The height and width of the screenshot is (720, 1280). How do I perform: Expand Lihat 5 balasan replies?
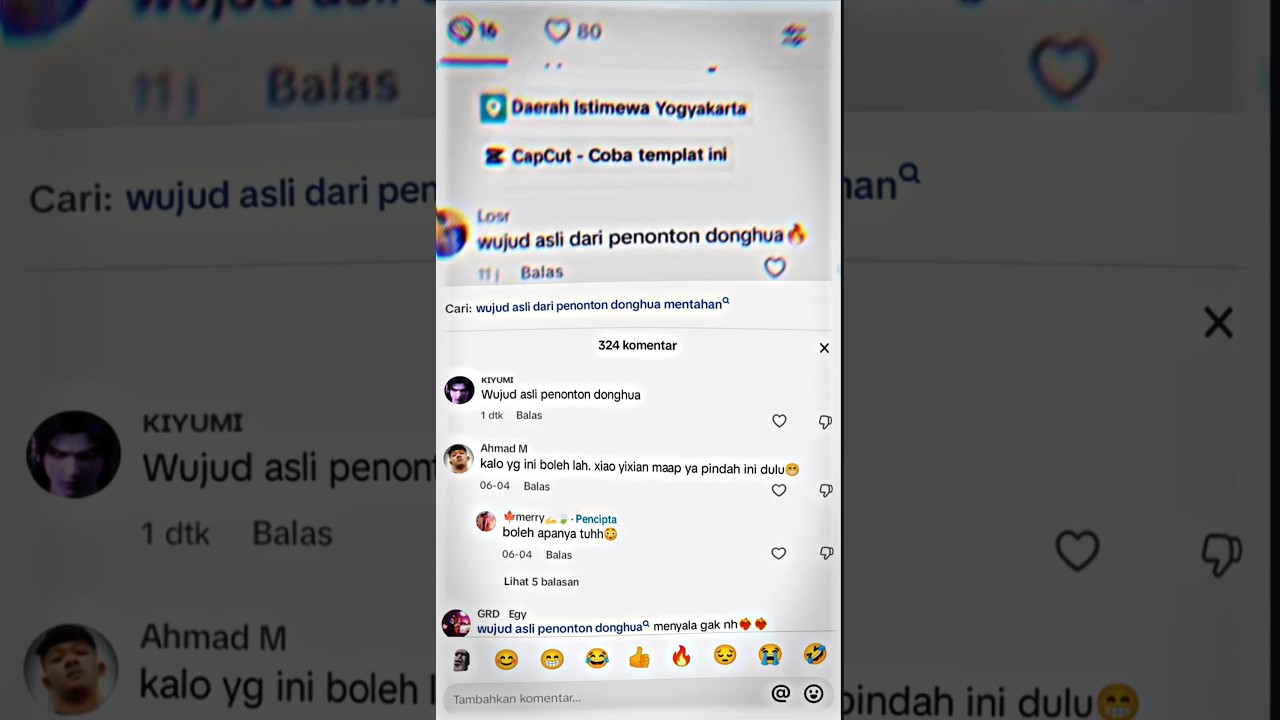pyautogui.click(x=541, y=581)
